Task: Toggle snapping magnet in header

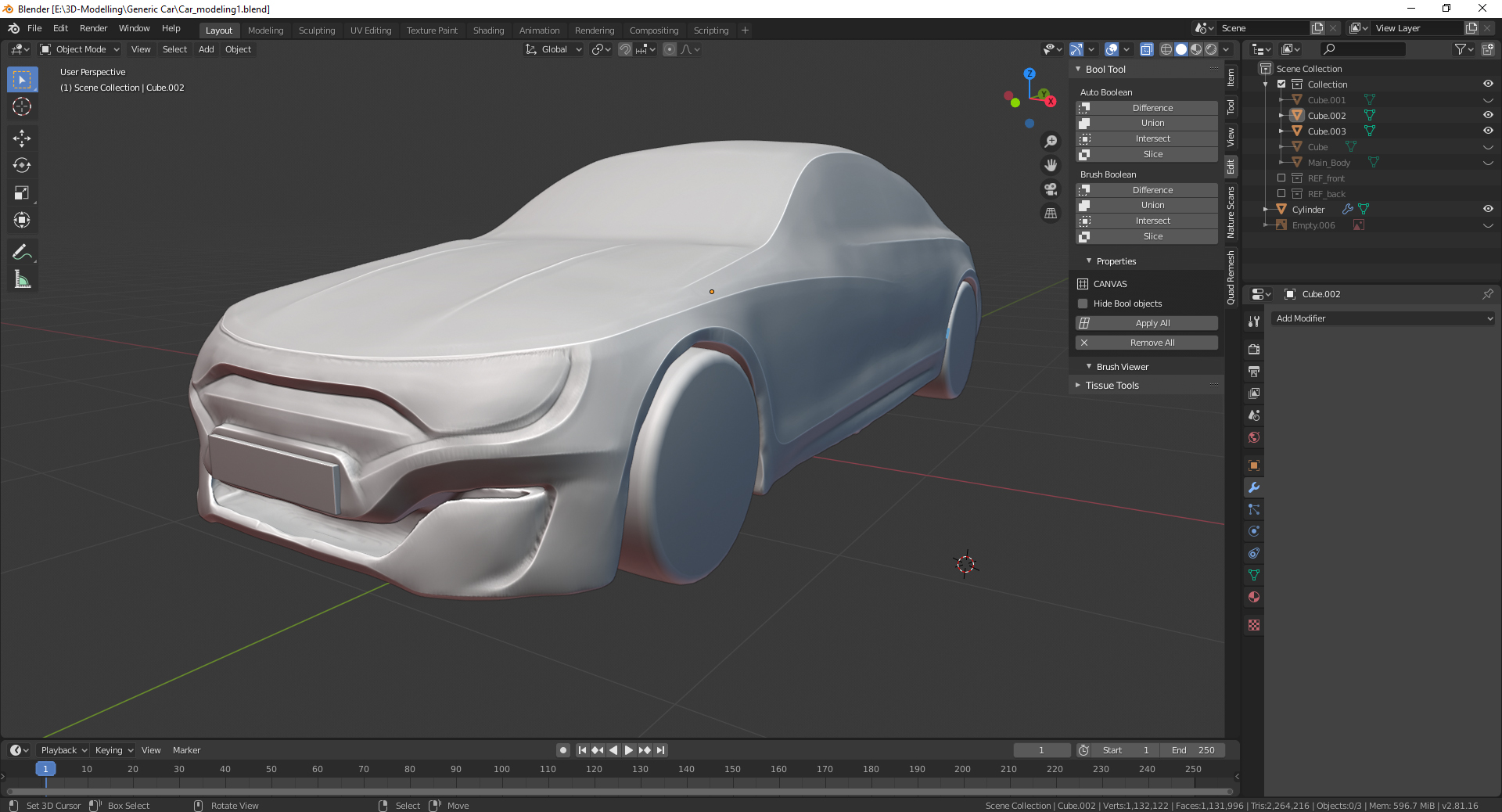Action: point(624,49)
